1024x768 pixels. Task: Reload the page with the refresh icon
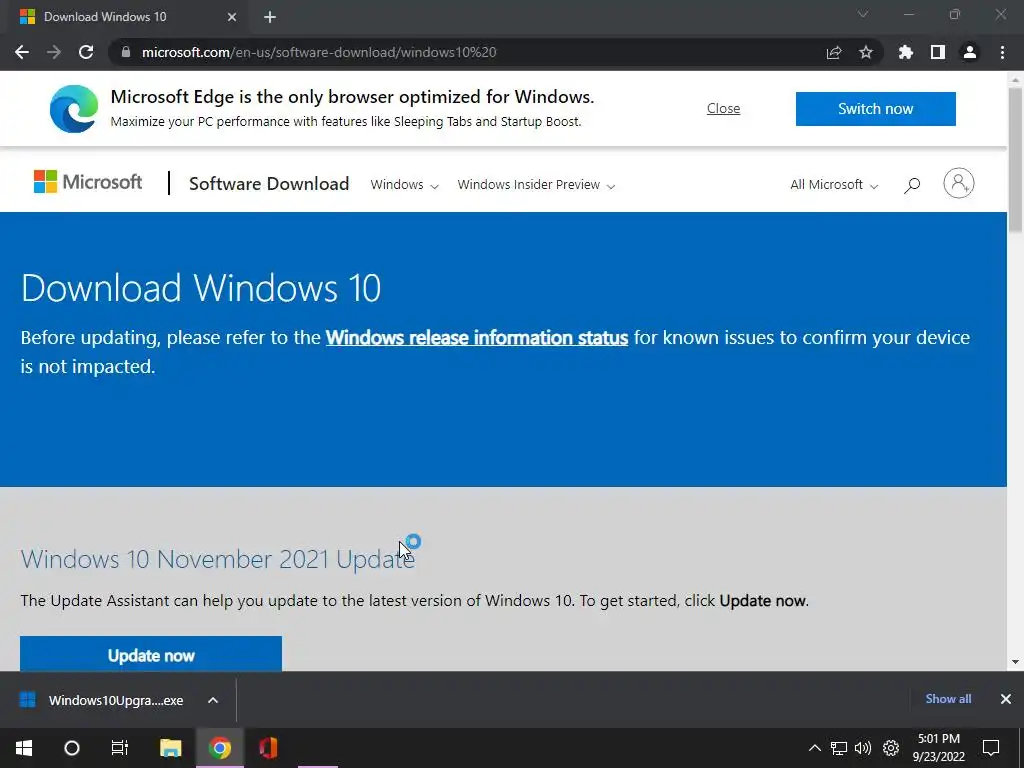click(x=86, y=52)
